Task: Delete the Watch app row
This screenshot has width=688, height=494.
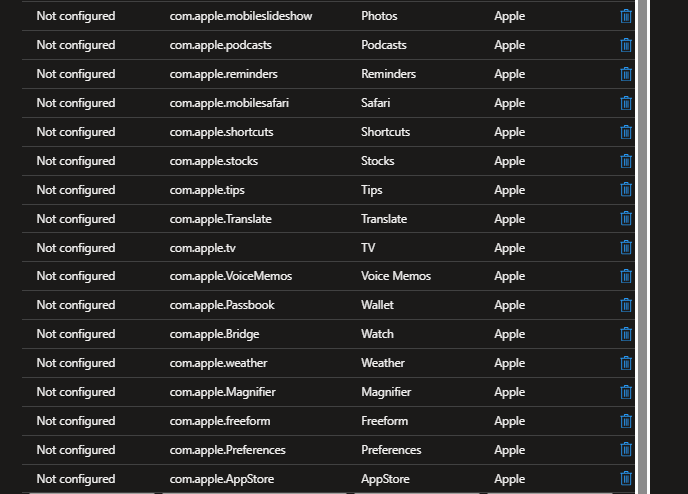Action: tap(626, 334)
